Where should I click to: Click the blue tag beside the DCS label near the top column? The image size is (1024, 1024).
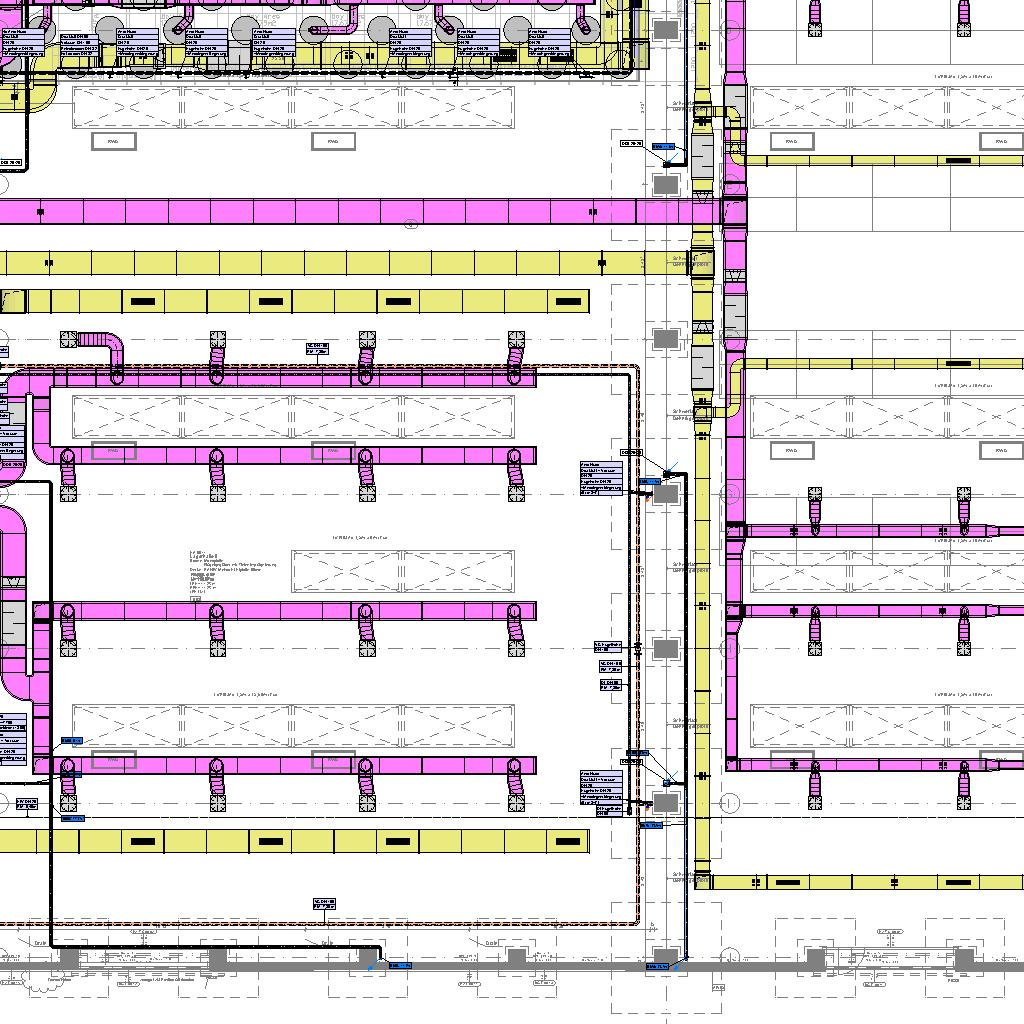tap(663, 147)
